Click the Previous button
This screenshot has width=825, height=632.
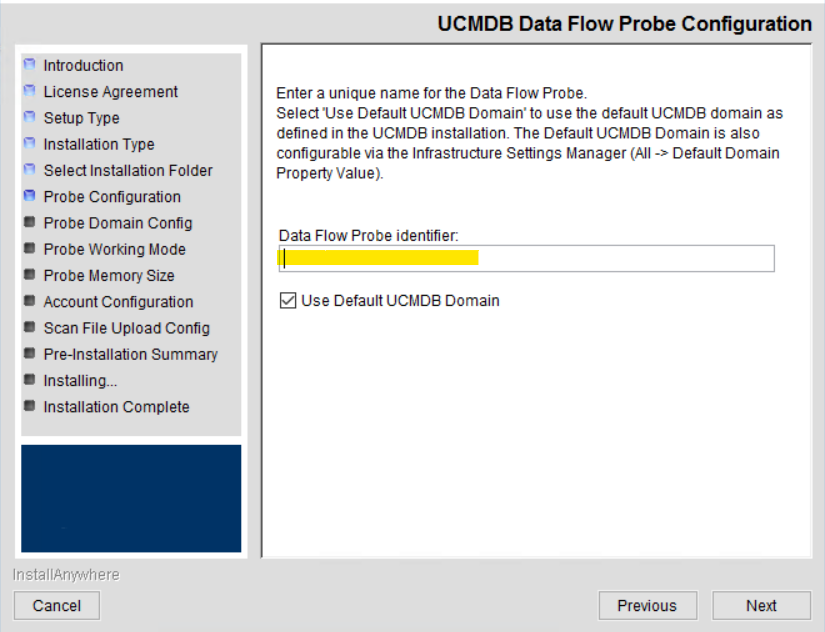pyautogui.click(x=647, y=605)
